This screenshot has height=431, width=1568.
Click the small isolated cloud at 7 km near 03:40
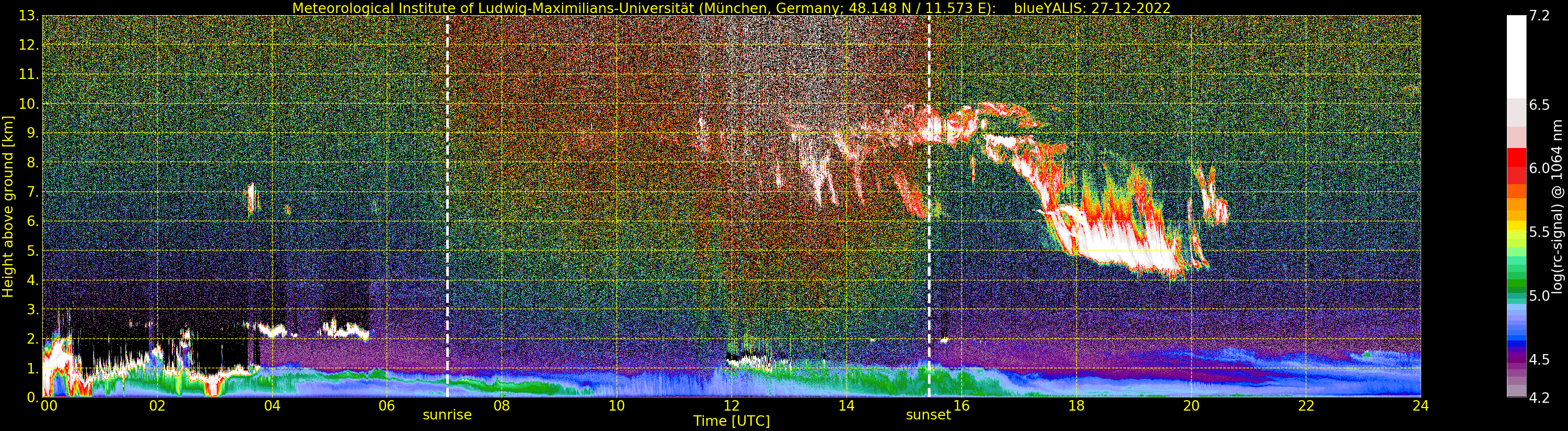(251, 198)
